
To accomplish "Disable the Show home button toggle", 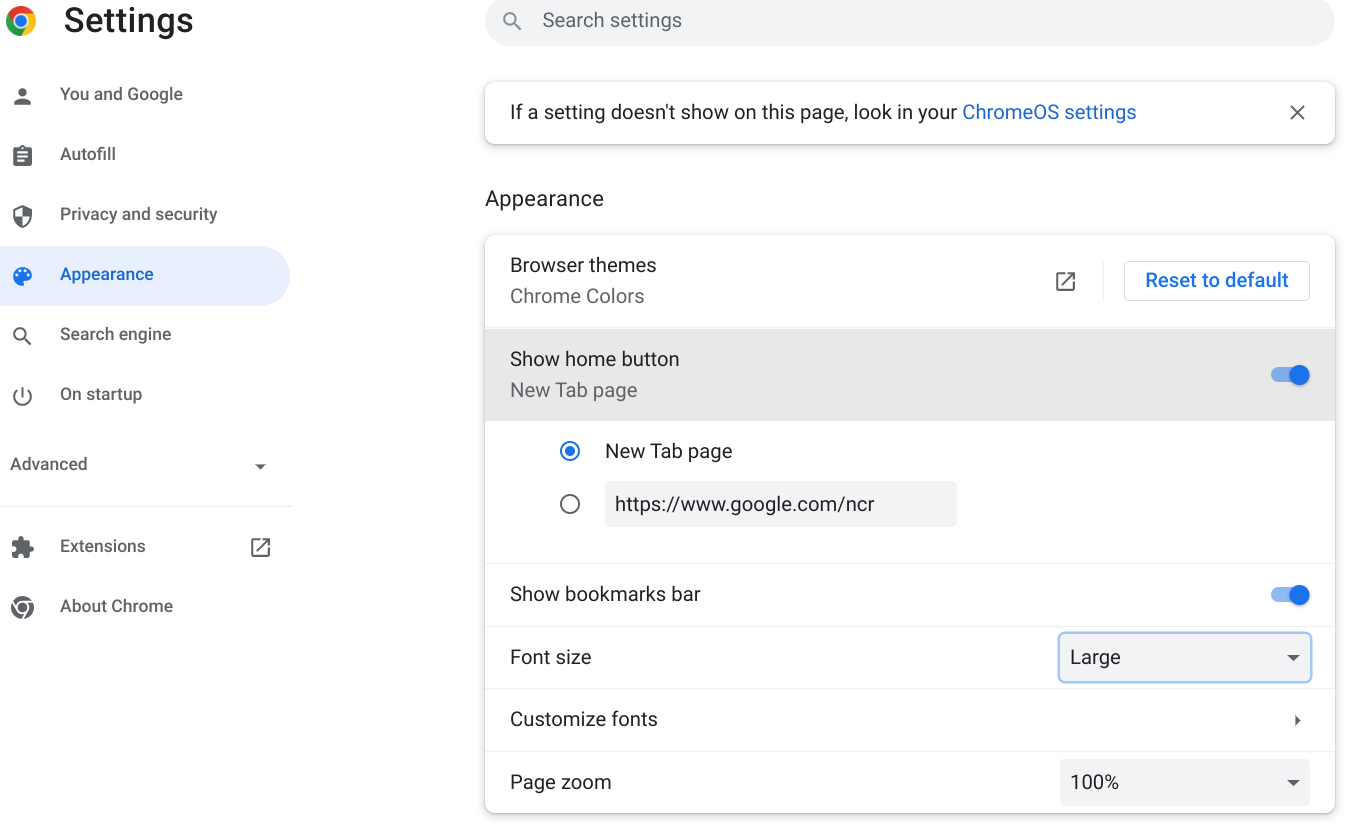I will pyautogui.click(x=1290, y=375).
